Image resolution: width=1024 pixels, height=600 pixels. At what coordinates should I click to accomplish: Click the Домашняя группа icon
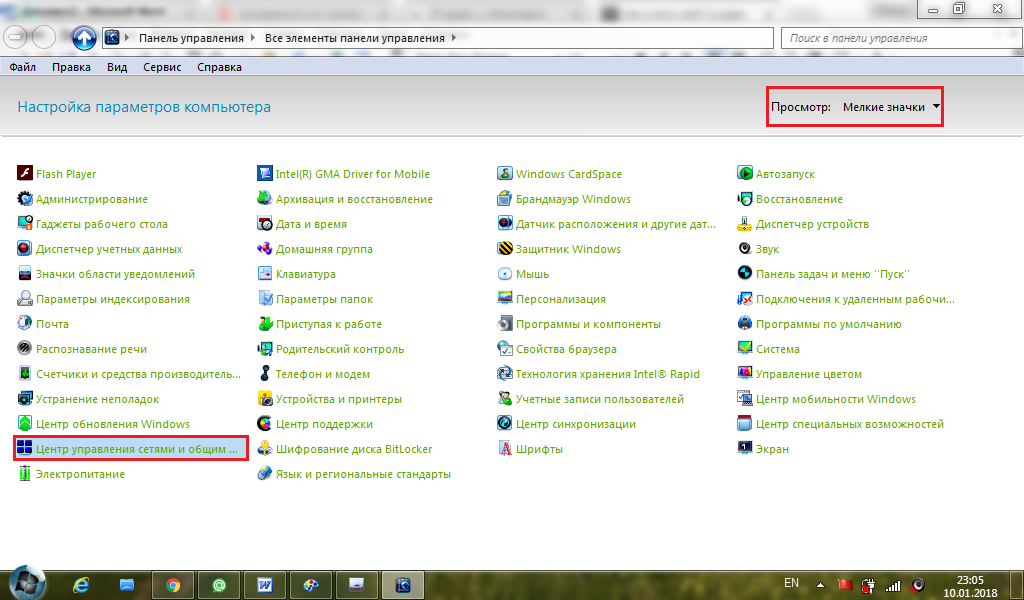(264, 248)
